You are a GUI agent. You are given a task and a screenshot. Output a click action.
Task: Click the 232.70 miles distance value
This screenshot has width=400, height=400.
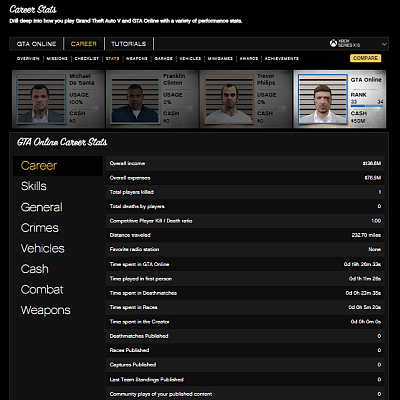point(366,235)
